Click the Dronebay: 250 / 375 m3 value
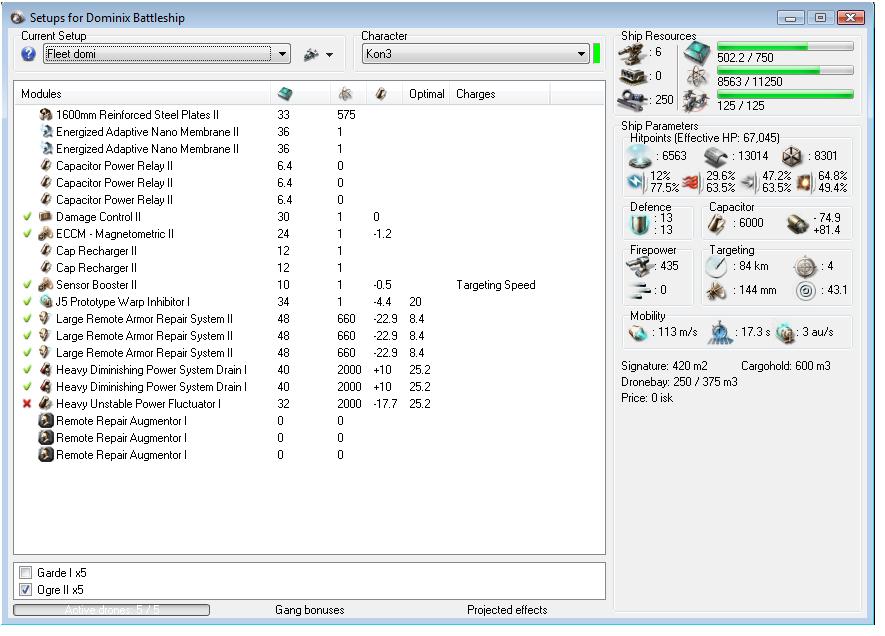 pyautogui.click(x=679, y=382)
